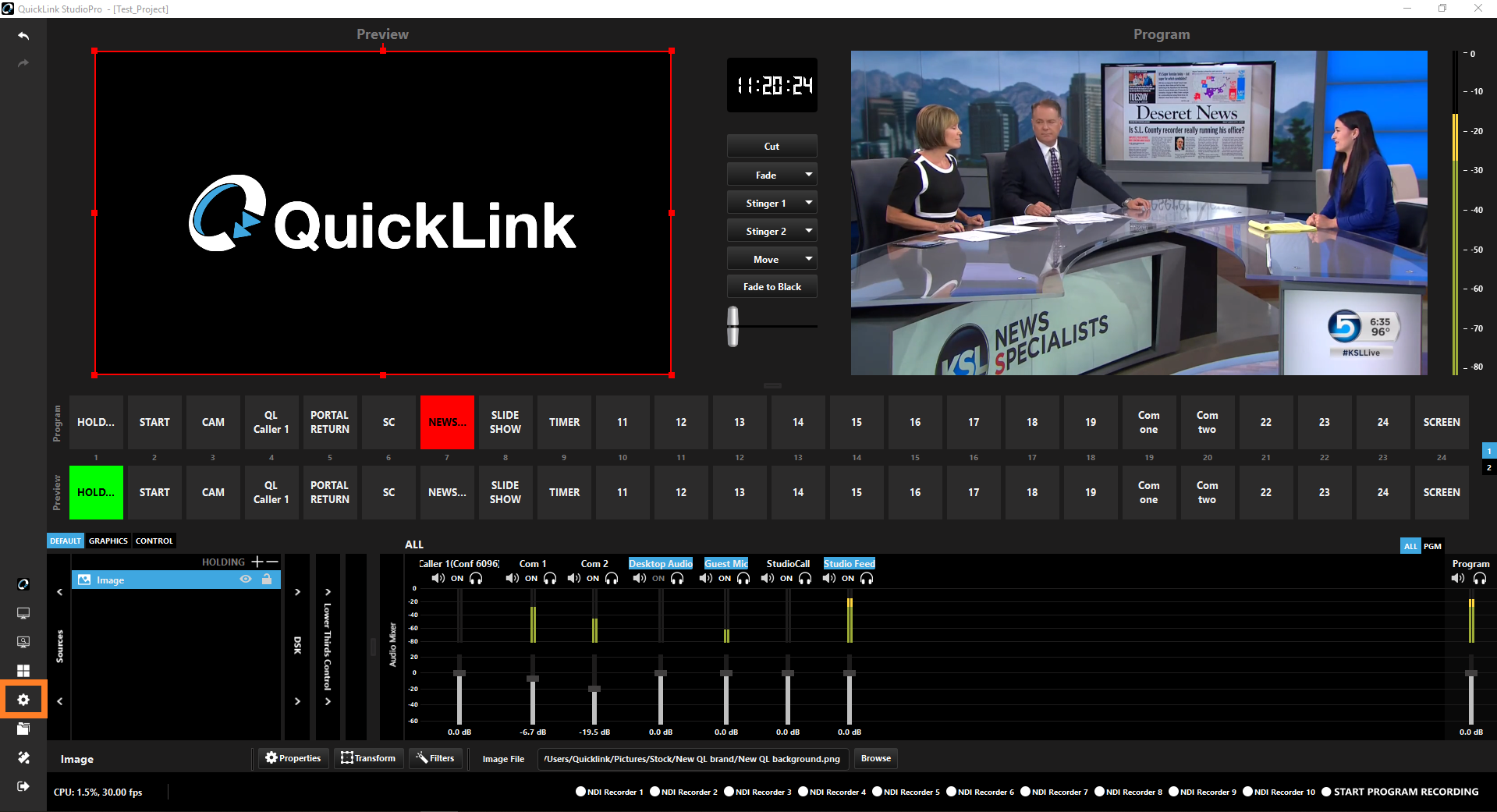Click the Undo arrow icon
The width and height of the screenshot is (1497, 812).
pyautogui.click(x=23, y=36)
